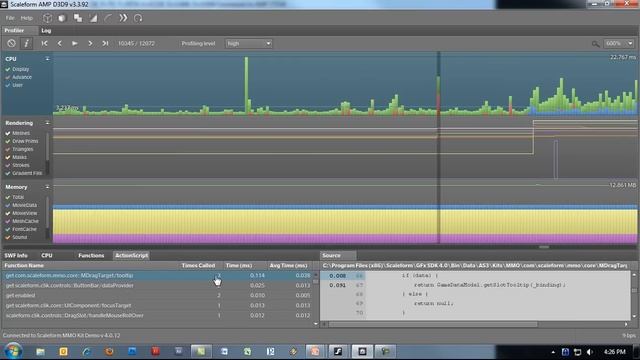Viewport: 640px width, 360px height.
Task: Toggle the Display CPU checkbox
Action: point(8,69)
